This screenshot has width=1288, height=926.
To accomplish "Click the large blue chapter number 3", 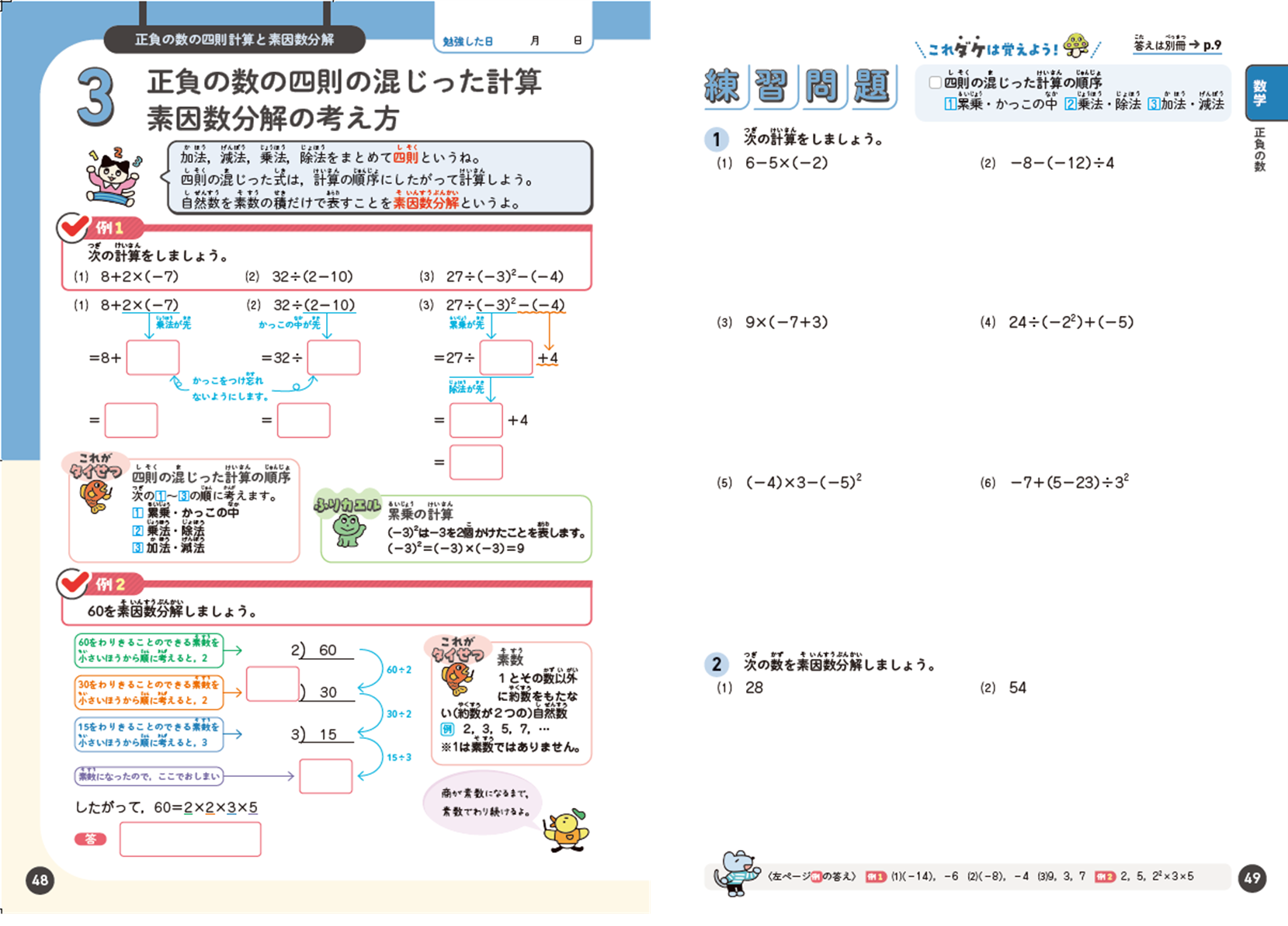I will pyautogui.click(x=96, y=98).
